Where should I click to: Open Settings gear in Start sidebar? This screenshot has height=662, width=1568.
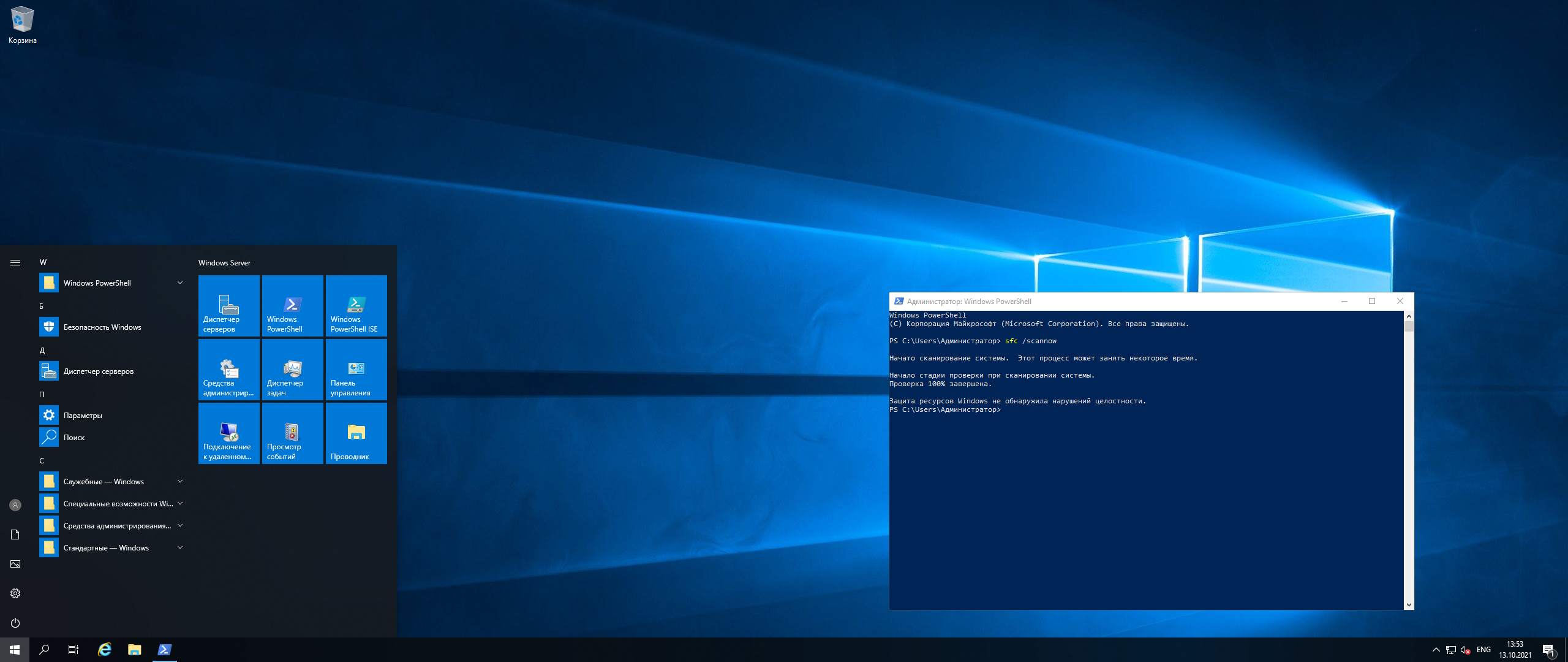click(15, 593)
